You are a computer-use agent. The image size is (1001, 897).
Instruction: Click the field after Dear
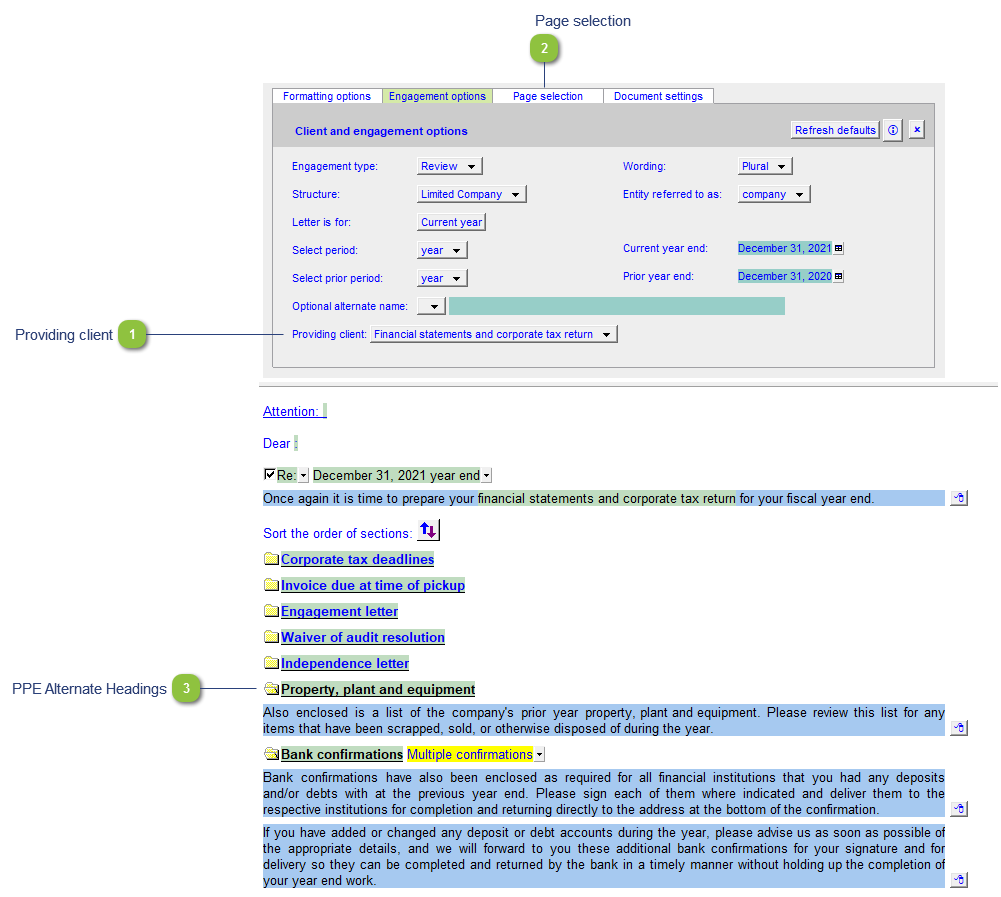296,444
